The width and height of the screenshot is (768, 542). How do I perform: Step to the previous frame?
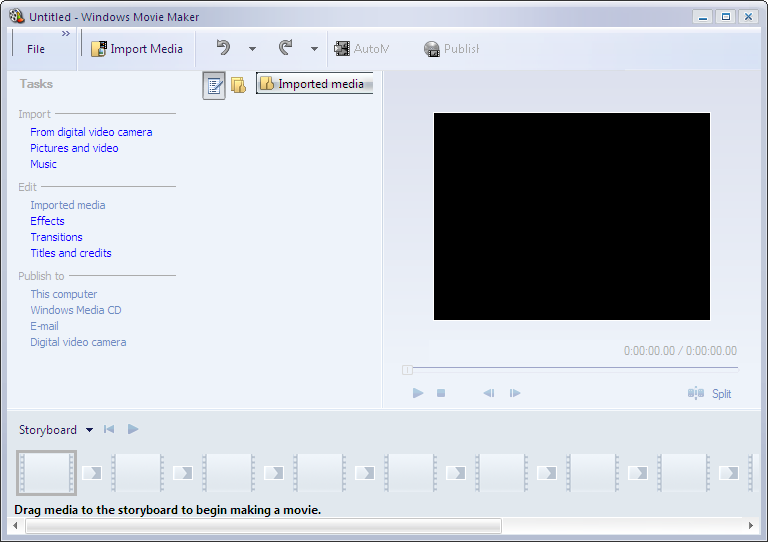tap(489, 393)
